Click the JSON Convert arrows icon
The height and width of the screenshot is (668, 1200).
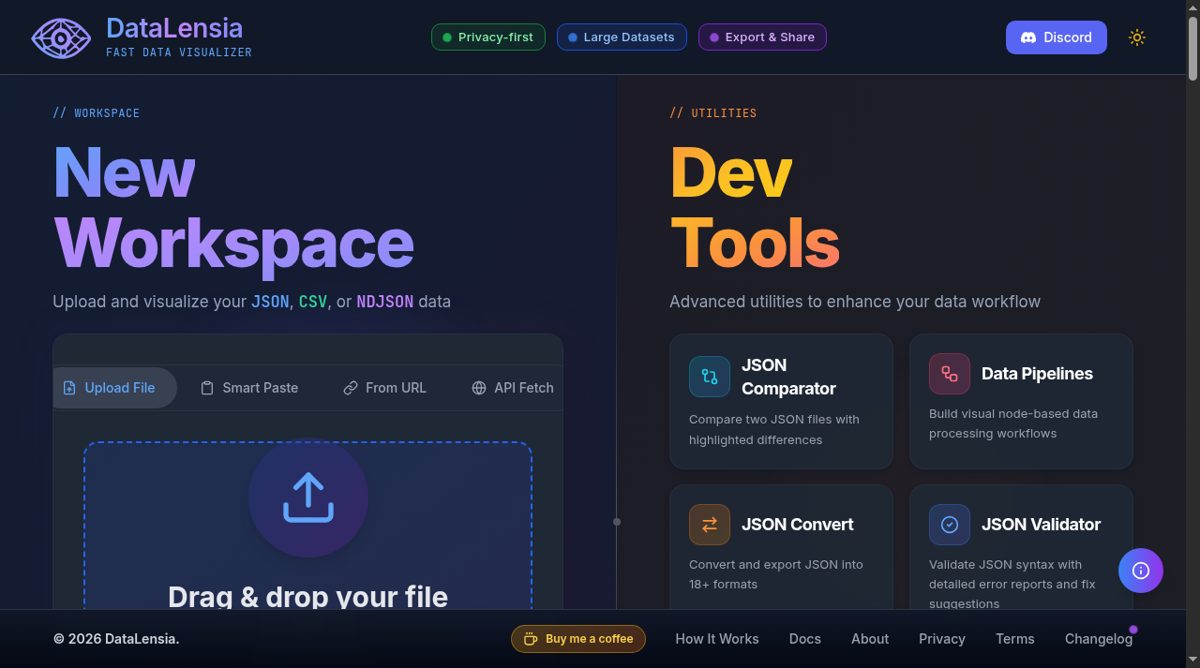709,525
